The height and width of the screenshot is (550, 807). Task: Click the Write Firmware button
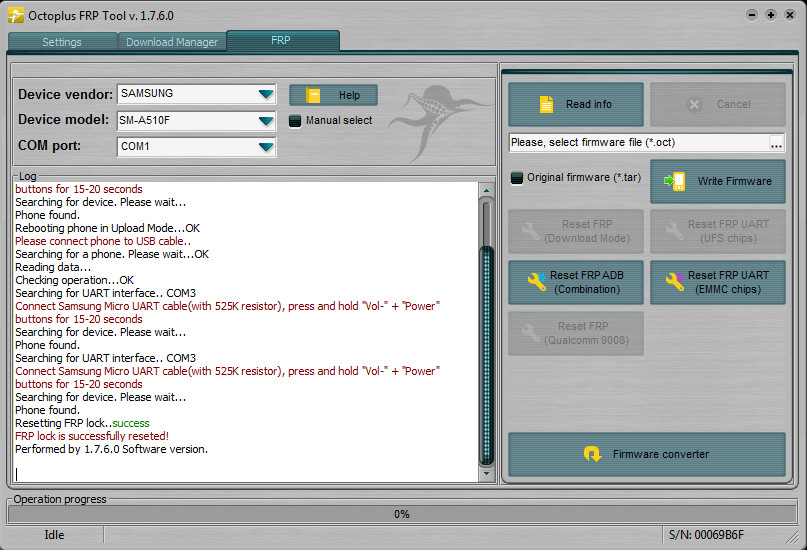click(717, 181)
